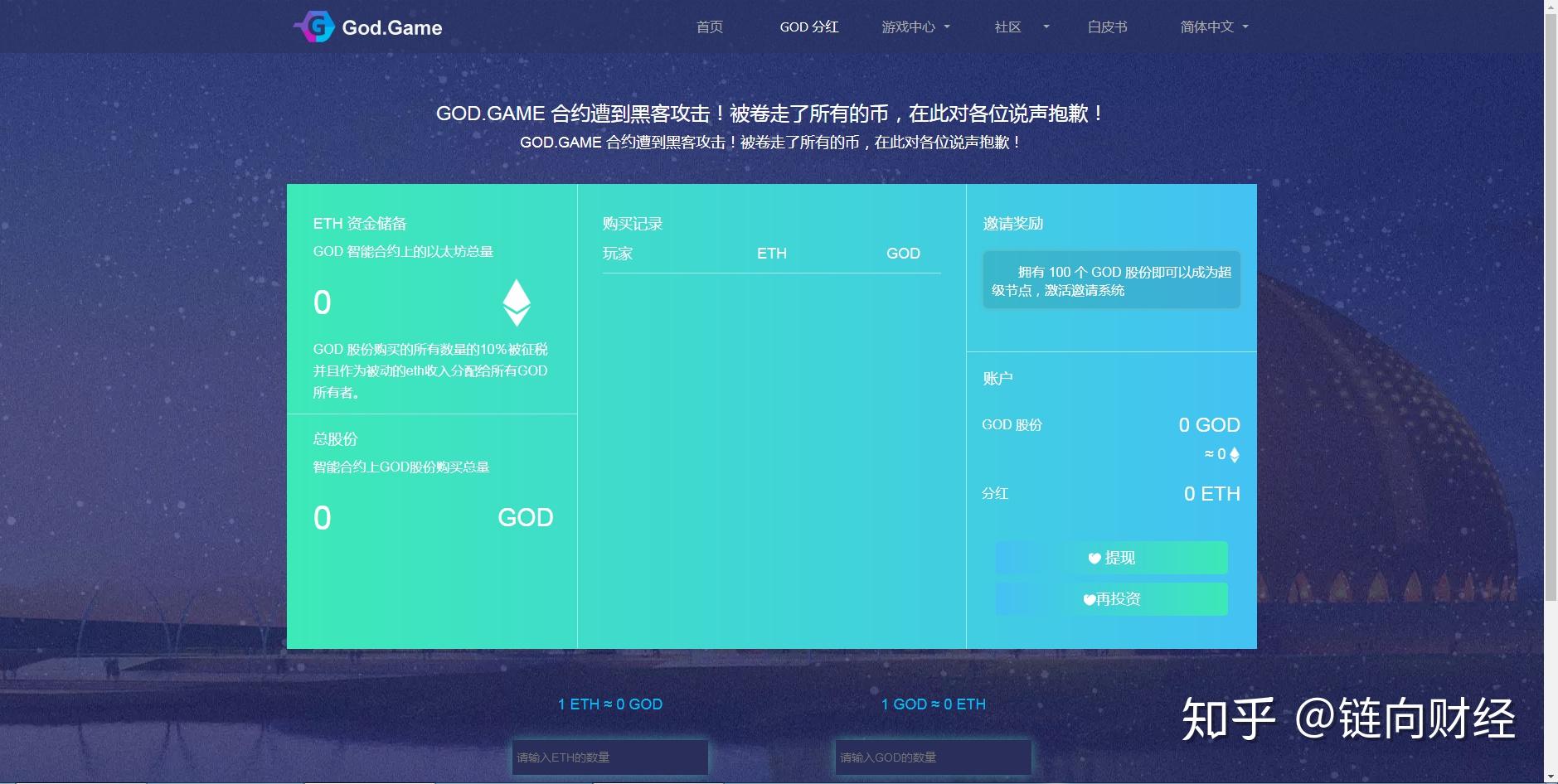Viewport: 1558px width, 784px height.
Task: Click the ETH column header in 购买记录
Action: tap(770, 254)
